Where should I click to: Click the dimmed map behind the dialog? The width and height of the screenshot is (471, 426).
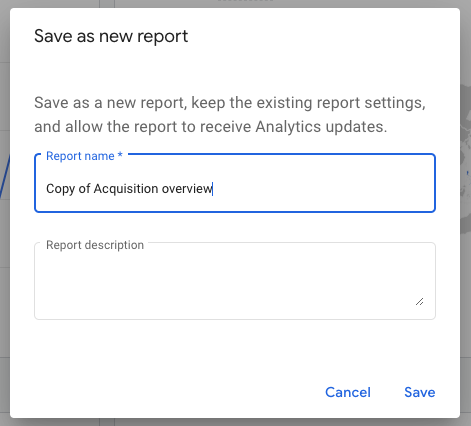click(x=466, y=160)
